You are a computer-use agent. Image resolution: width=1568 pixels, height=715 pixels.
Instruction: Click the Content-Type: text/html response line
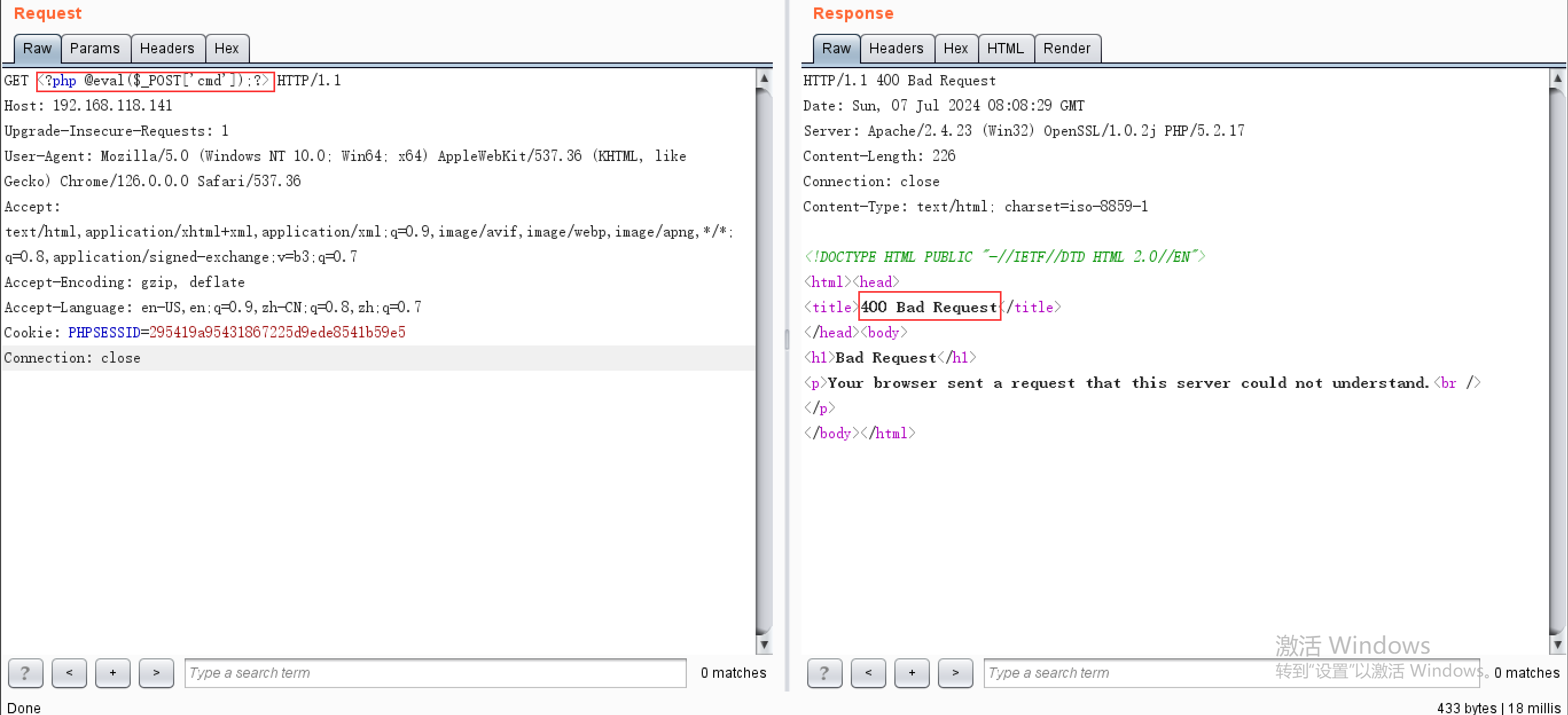tap(975, 206)
